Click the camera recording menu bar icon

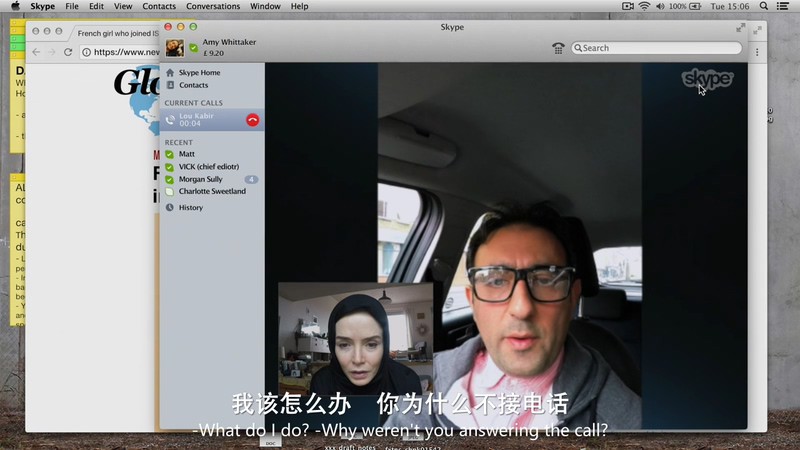coord(628,6)
